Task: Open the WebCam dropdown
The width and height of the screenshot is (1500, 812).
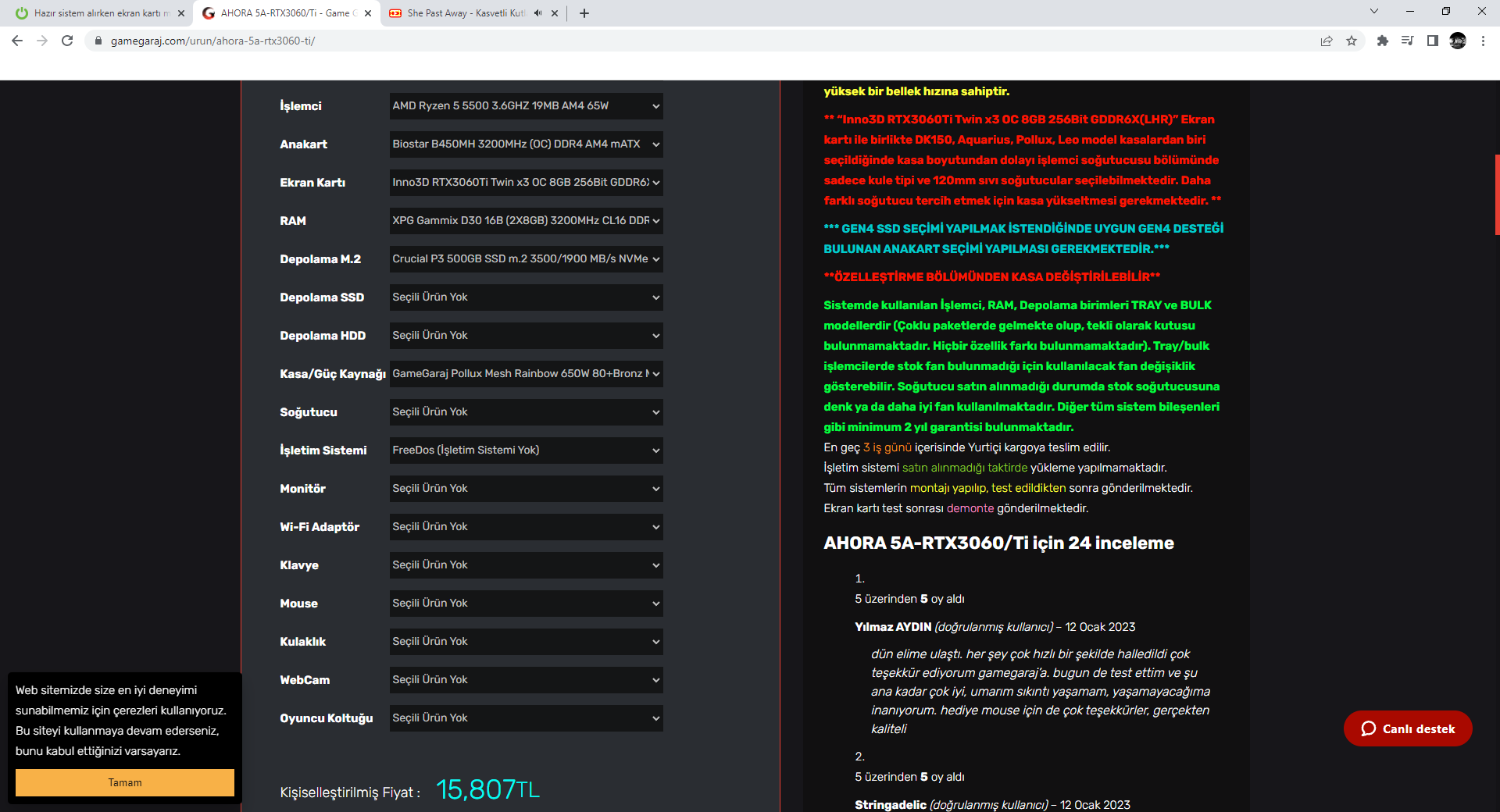Action: (527, 680)
